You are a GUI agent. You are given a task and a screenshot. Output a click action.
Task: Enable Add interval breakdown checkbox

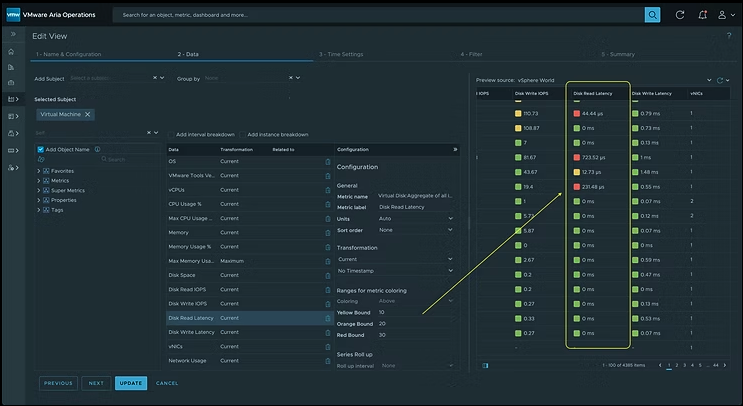point(171,135)
